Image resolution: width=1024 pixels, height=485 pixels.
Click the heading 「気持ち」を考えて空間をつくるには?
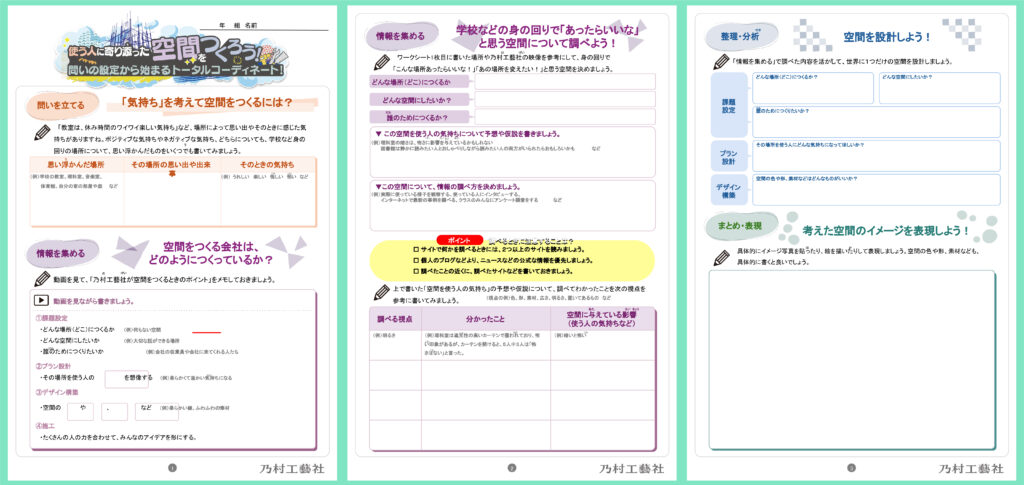206,102
